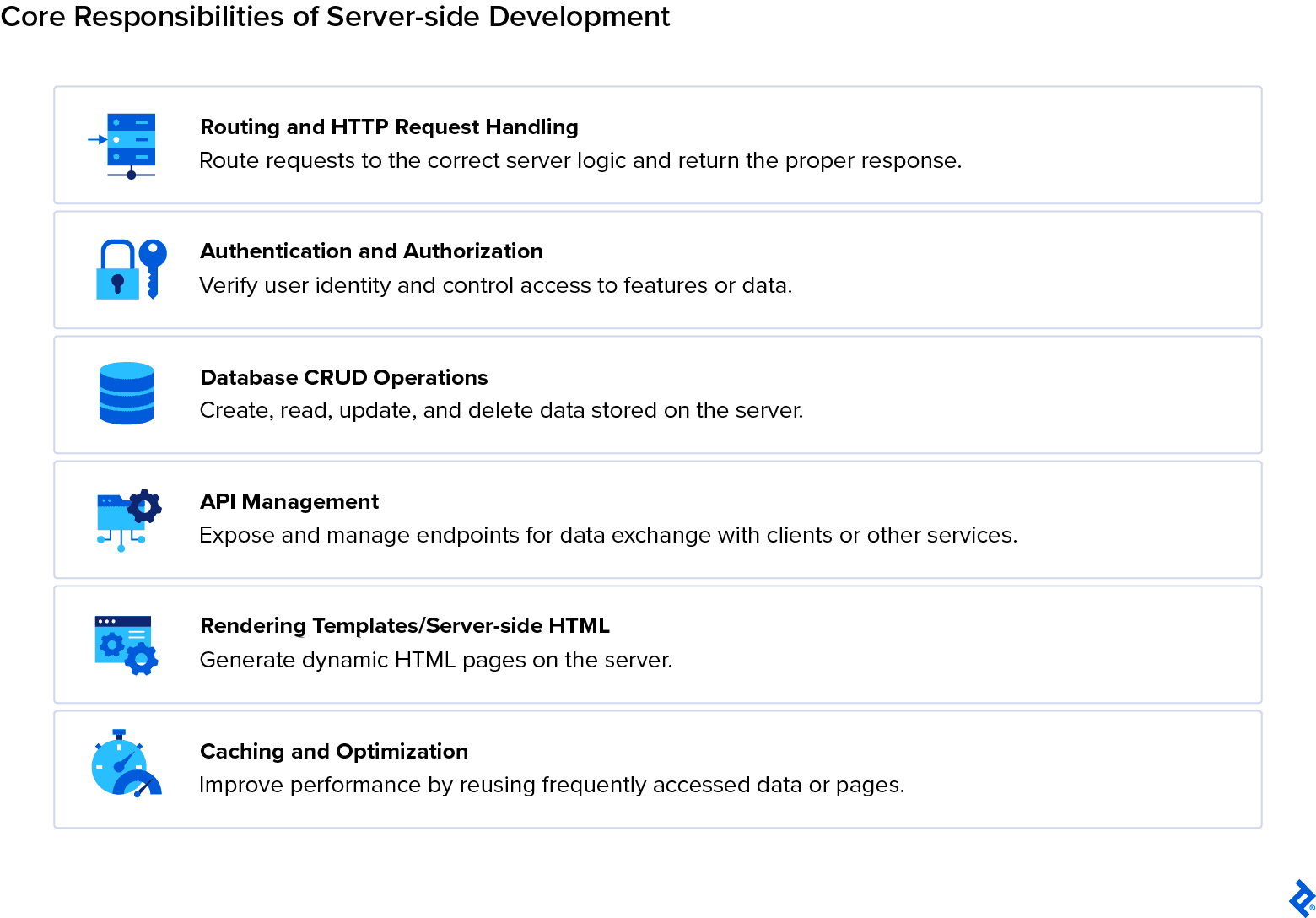This screenshot has width=1316, height=918.
Task: Click the key shape in the auth icon
Action: tap(152, 266)
